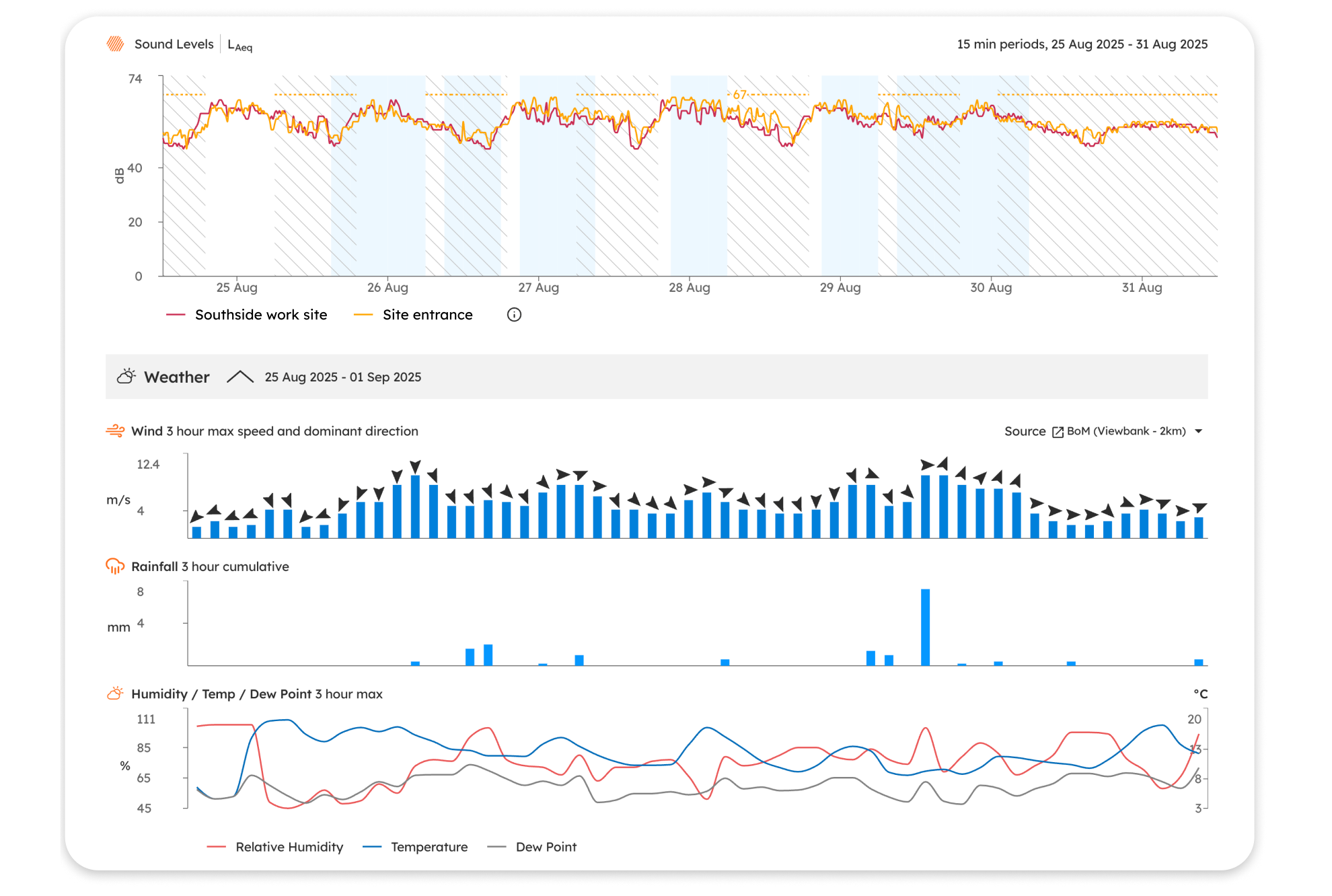Click the 28 Aug axis label

pyautogui.click(x=689, y=288)
